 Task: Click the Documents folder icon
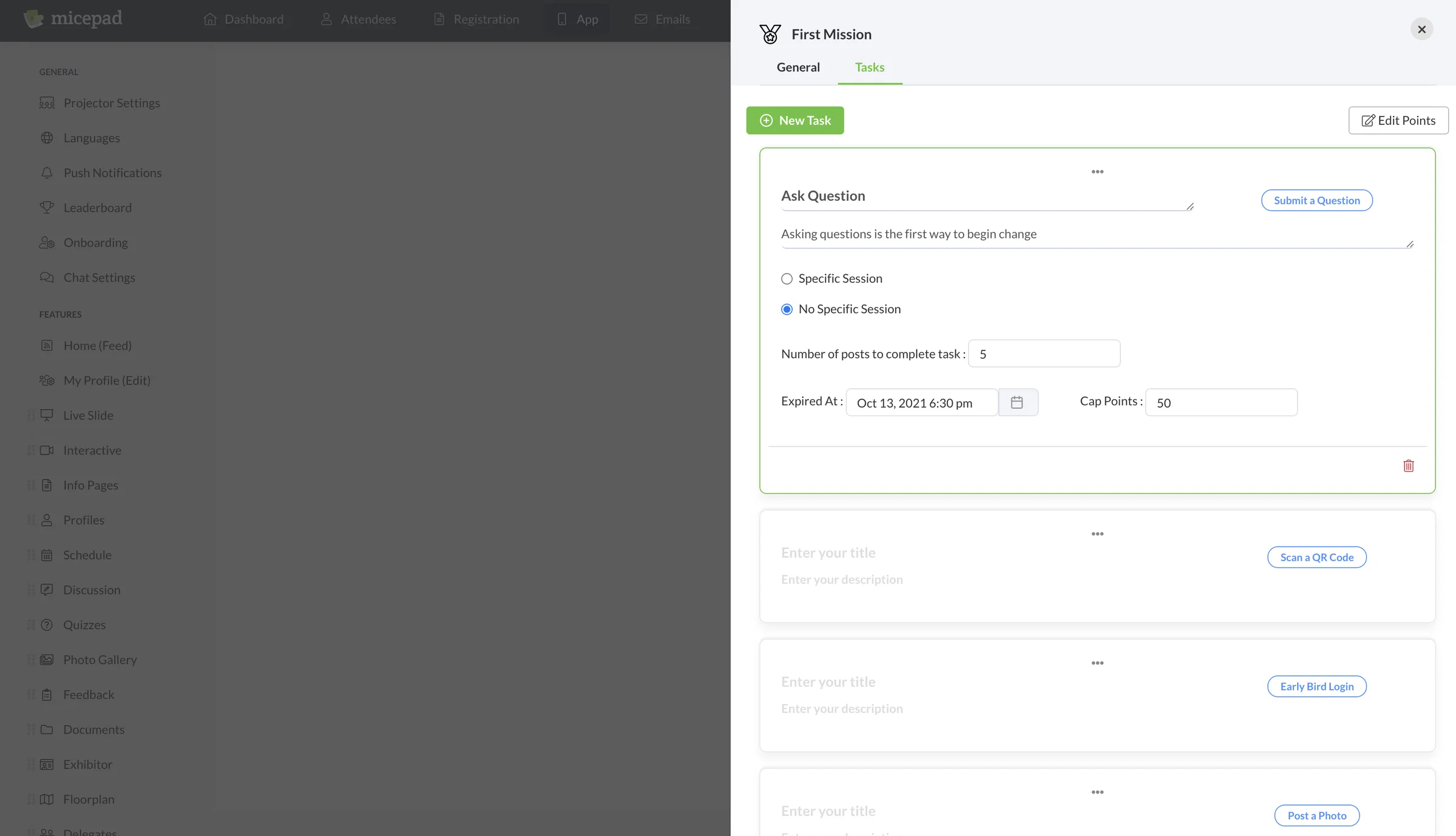(x=47, y=729)
